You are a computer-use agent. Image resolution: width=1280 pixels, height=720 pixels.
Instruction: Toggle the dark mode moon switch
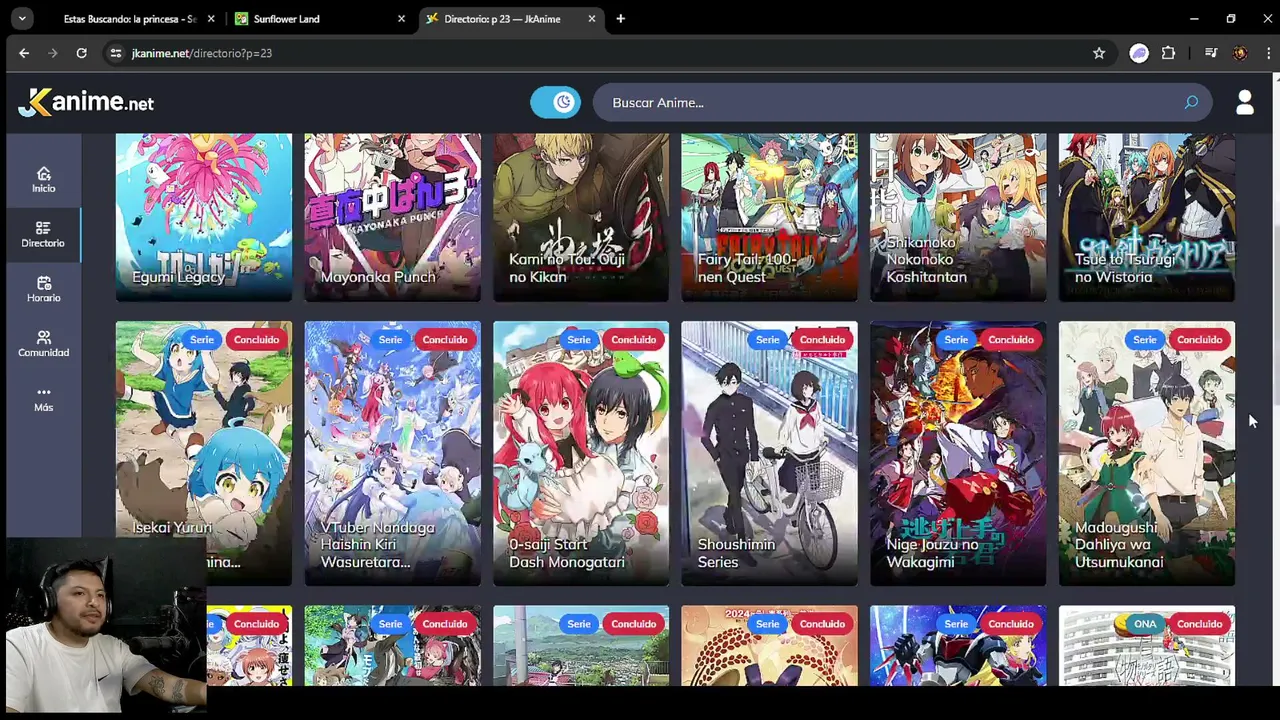click(555, 102)
